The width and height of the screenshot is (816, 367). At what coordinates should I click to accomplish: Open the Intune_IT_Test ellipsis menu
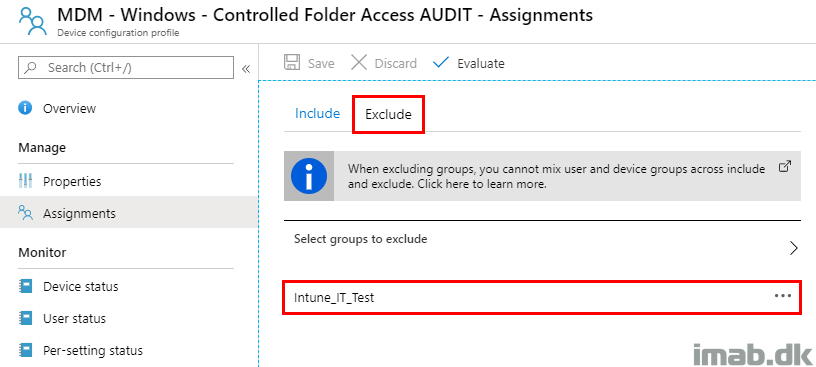[x=783, y=296]
